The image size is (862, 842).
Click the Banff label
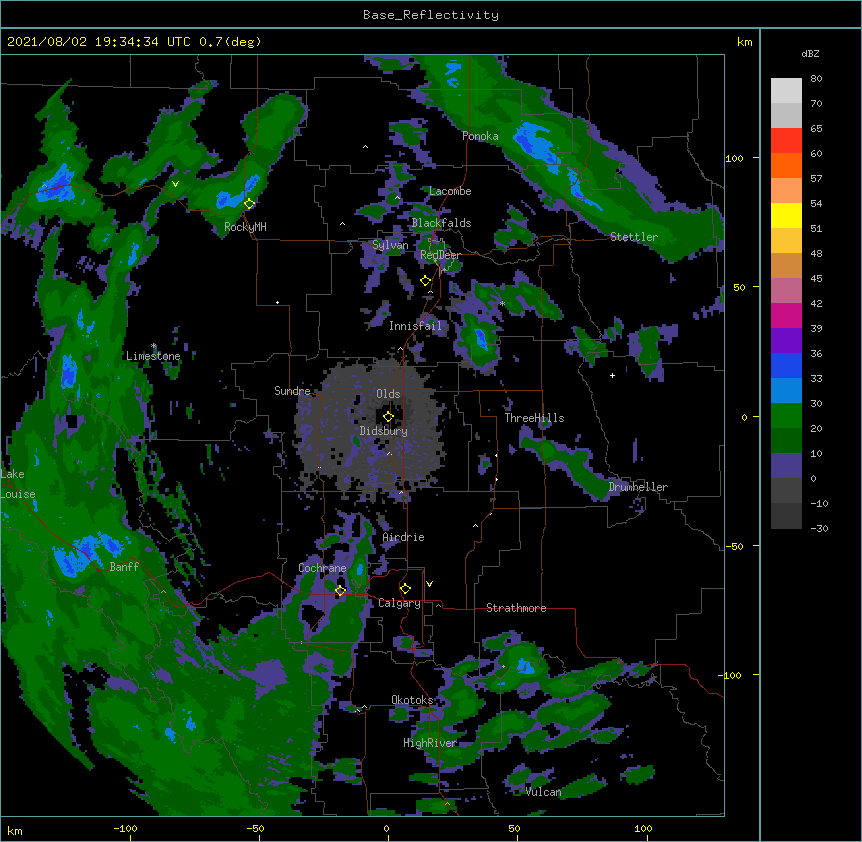point(124,567)
